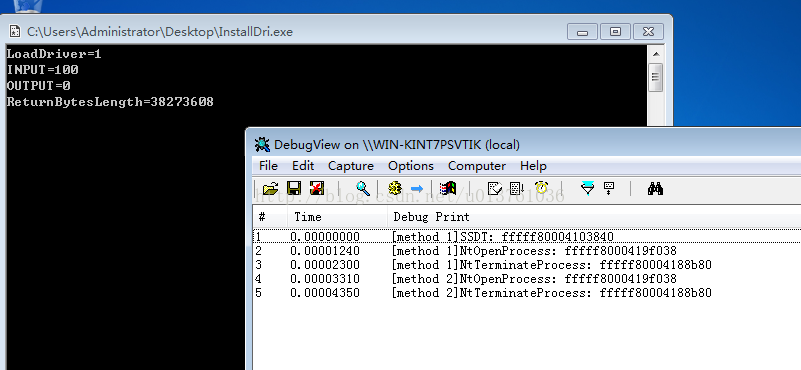Click the console window scrollbar thumb
This screenshot has width=801, height=370.
(656, 77)
